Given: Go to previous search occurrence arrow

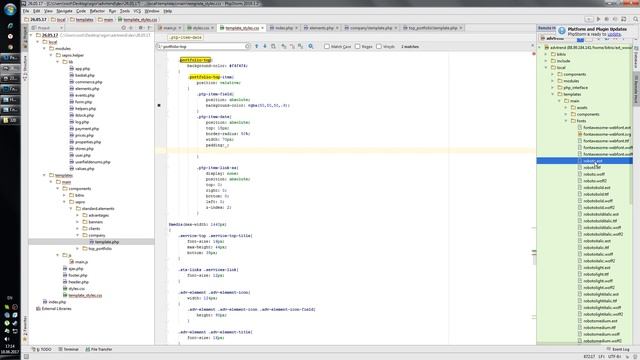Looking at the screenshot, I should tap(257, 47).
